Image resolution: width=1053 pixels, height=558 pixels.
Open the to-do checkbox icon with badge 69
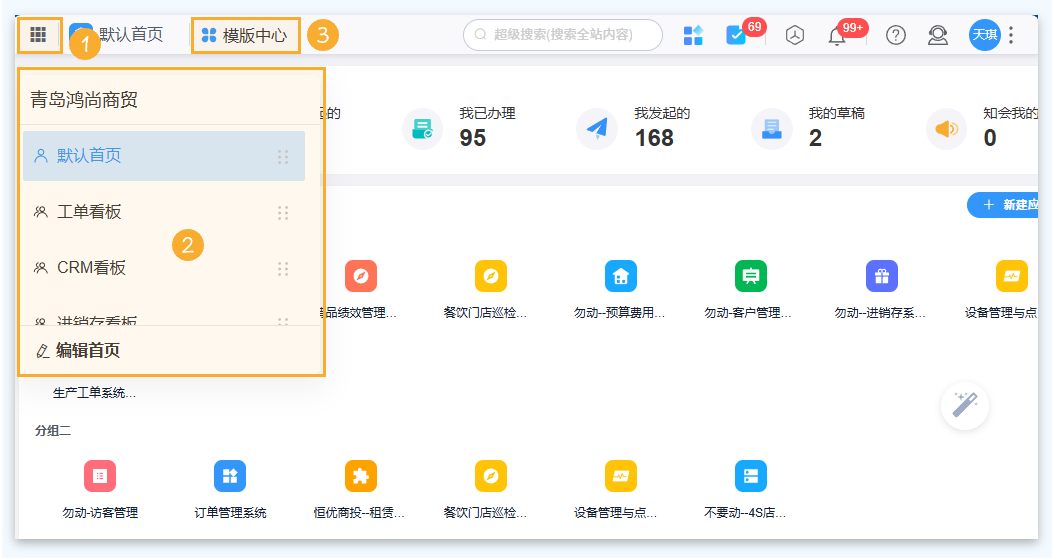tap(736, 36)
